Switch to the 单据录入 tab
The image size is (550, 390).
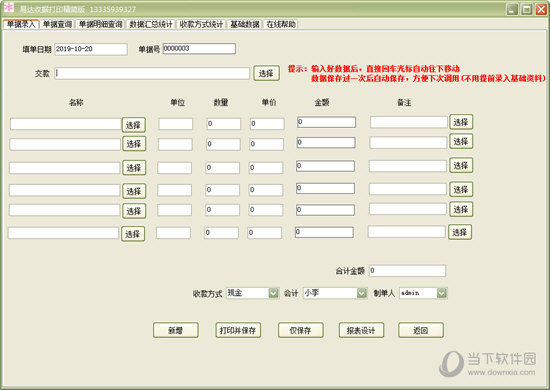[21, 24]
